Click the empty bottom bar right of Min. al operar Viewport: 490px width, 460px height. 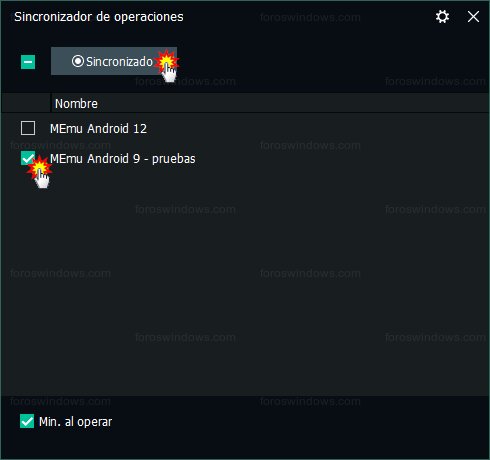point(300,422)
